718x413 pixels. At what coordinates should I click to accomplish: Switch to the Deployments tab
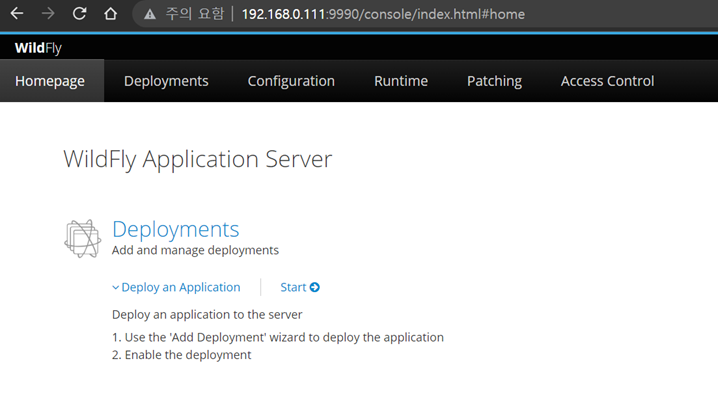(166, 81)
